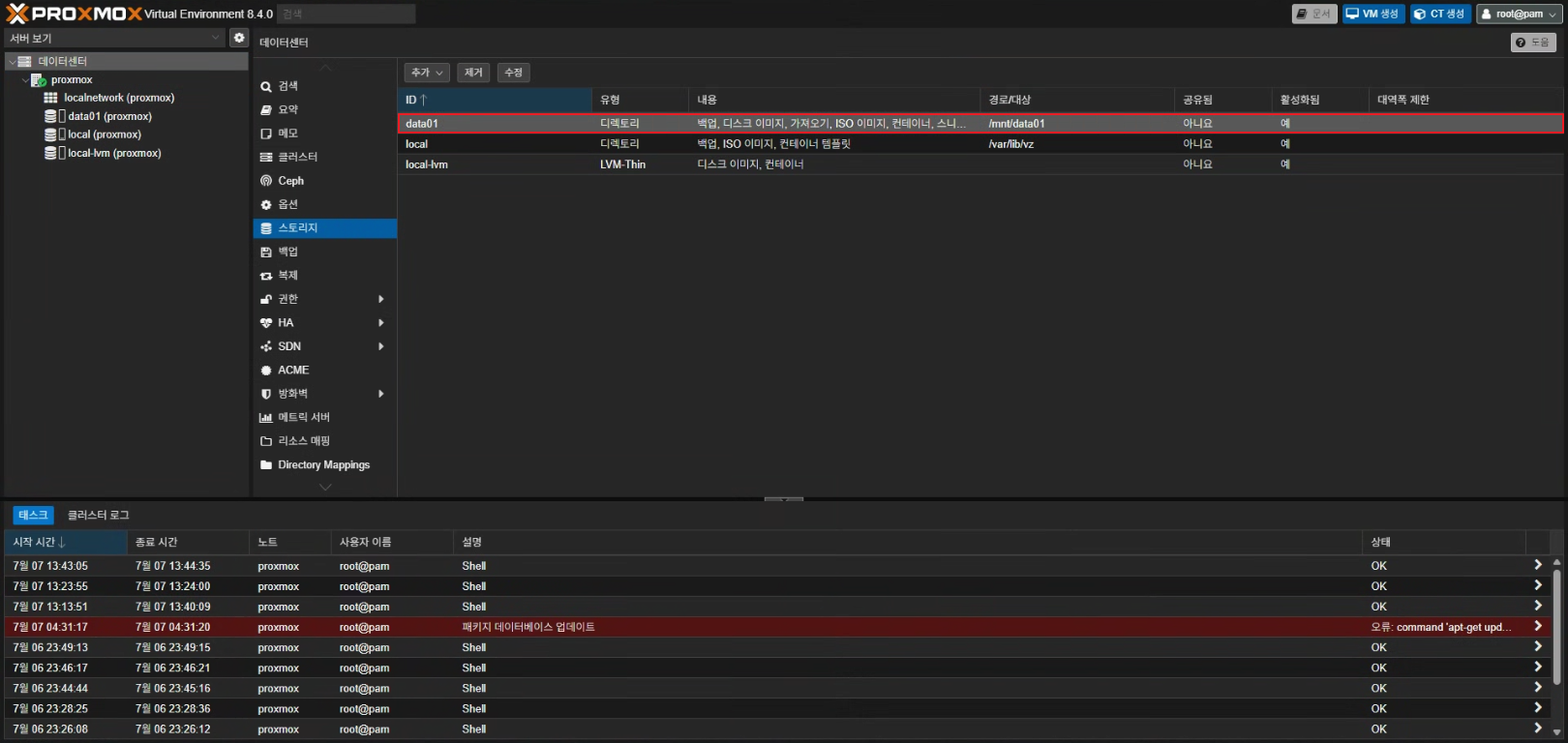Image resolution: width=1568 pixels, height=743 pixels.
Task: Open details arrow for failed package update task
Action: click(x=1537, y=626)
